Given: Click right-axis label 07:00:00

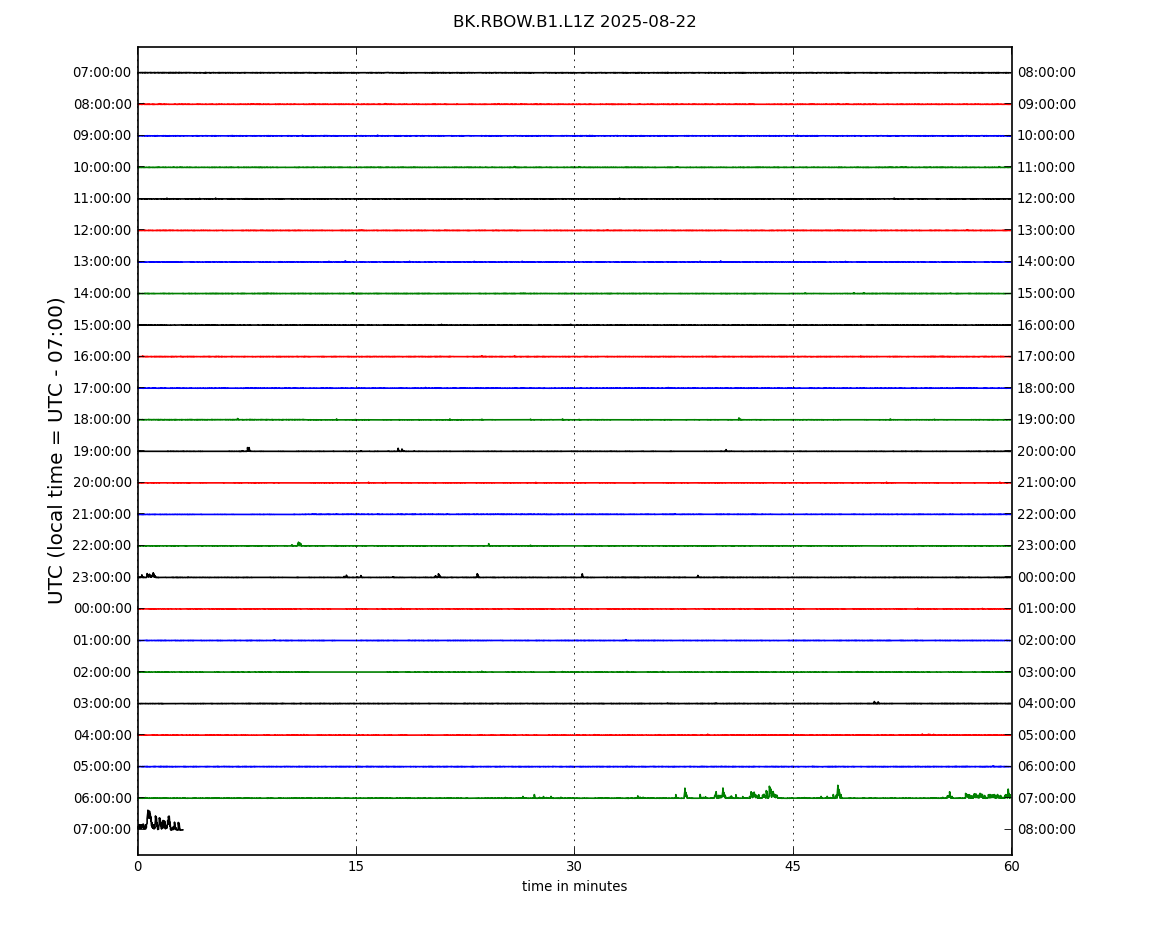Looking at the screenshot, I should [x=1047, y=798].
